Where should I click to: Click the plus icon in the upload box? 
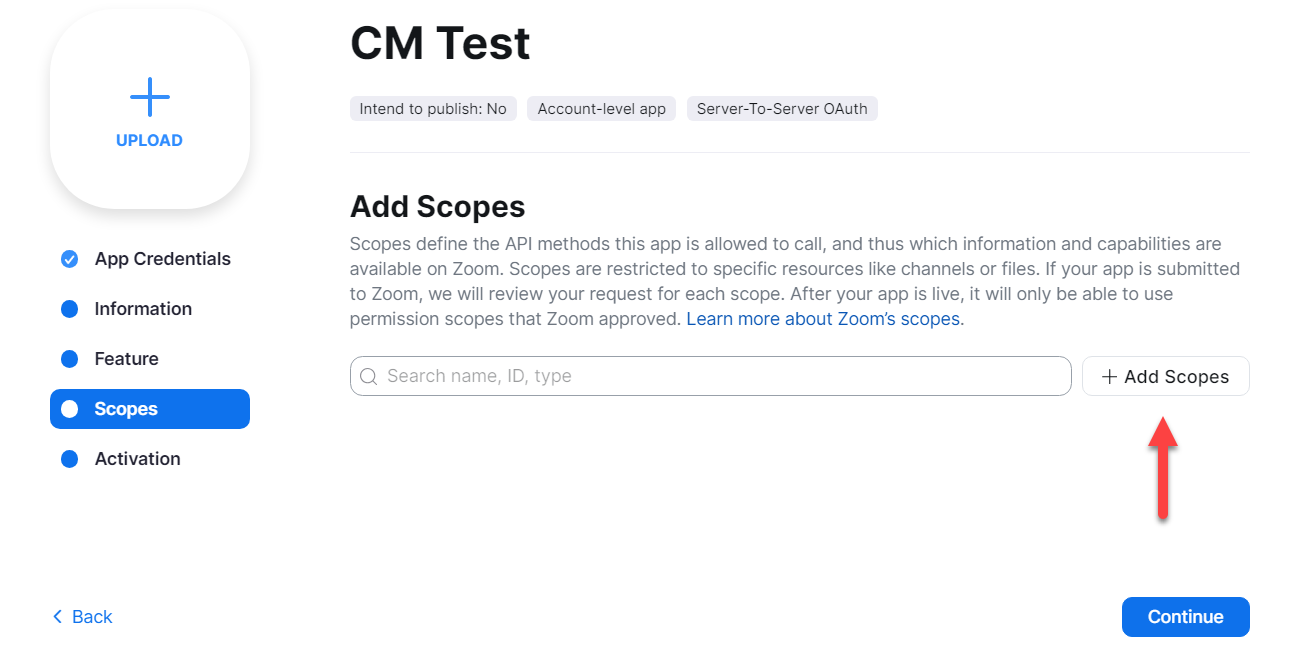click(x=150, y=97)
